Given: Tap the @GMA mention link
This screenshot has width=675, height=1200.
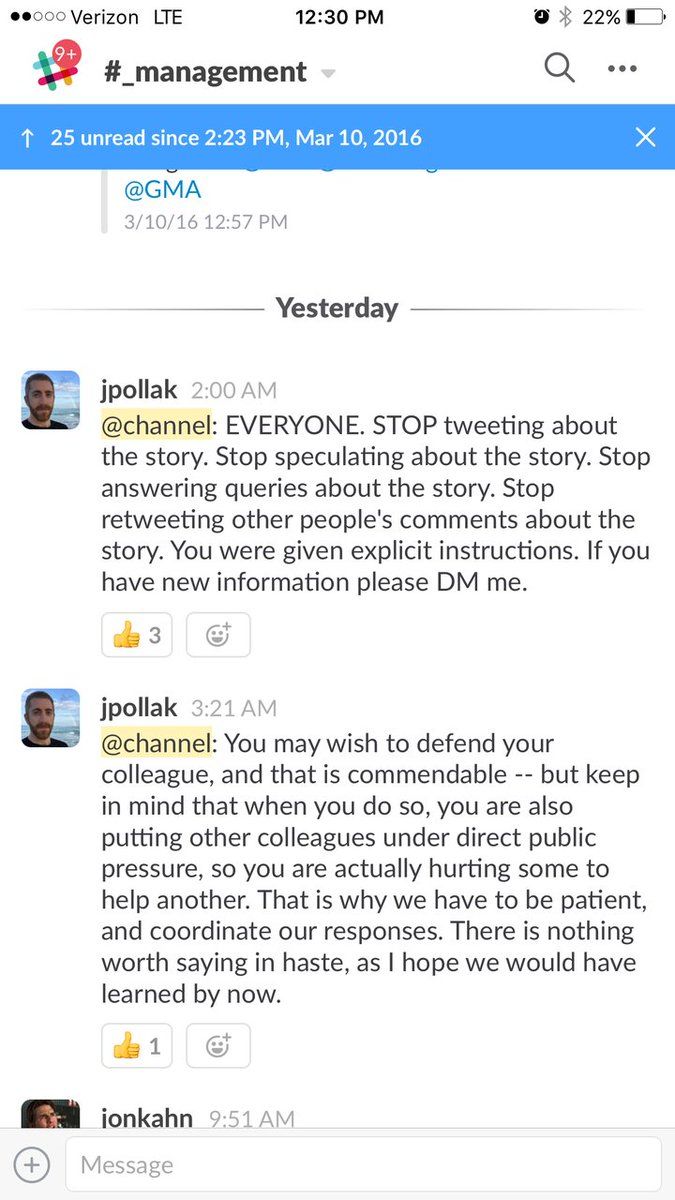Looking at the screenshot, I should coord(161,190).
